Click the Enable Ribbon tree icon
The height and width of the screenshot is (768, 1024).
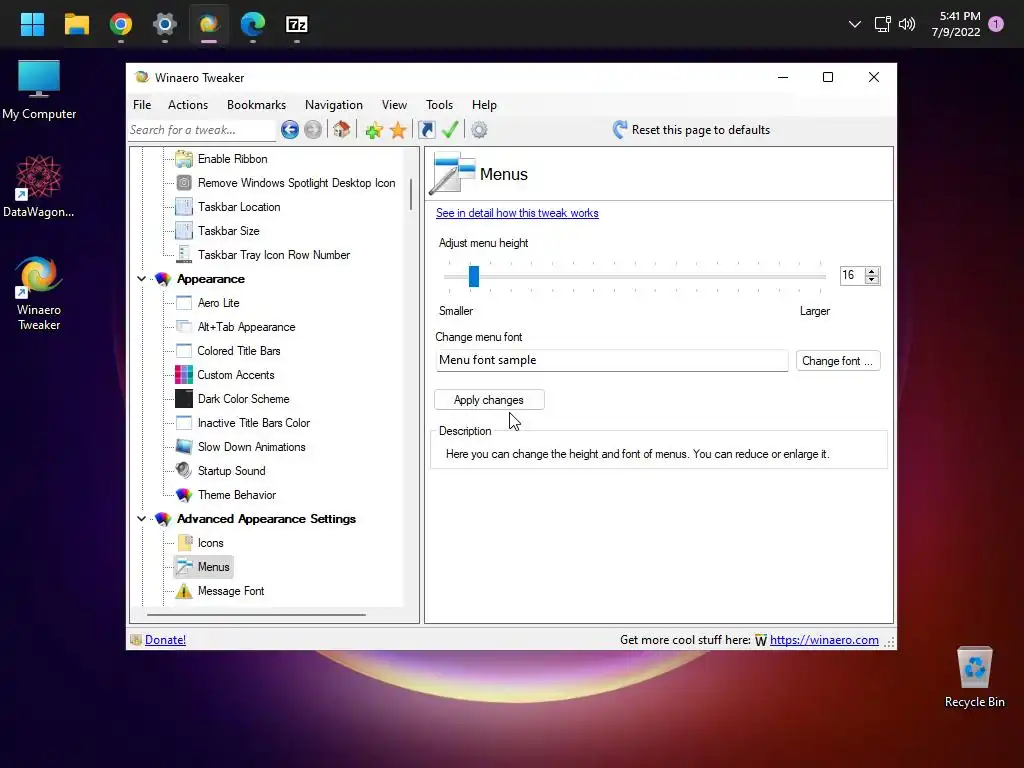click(x=184, y=159)
